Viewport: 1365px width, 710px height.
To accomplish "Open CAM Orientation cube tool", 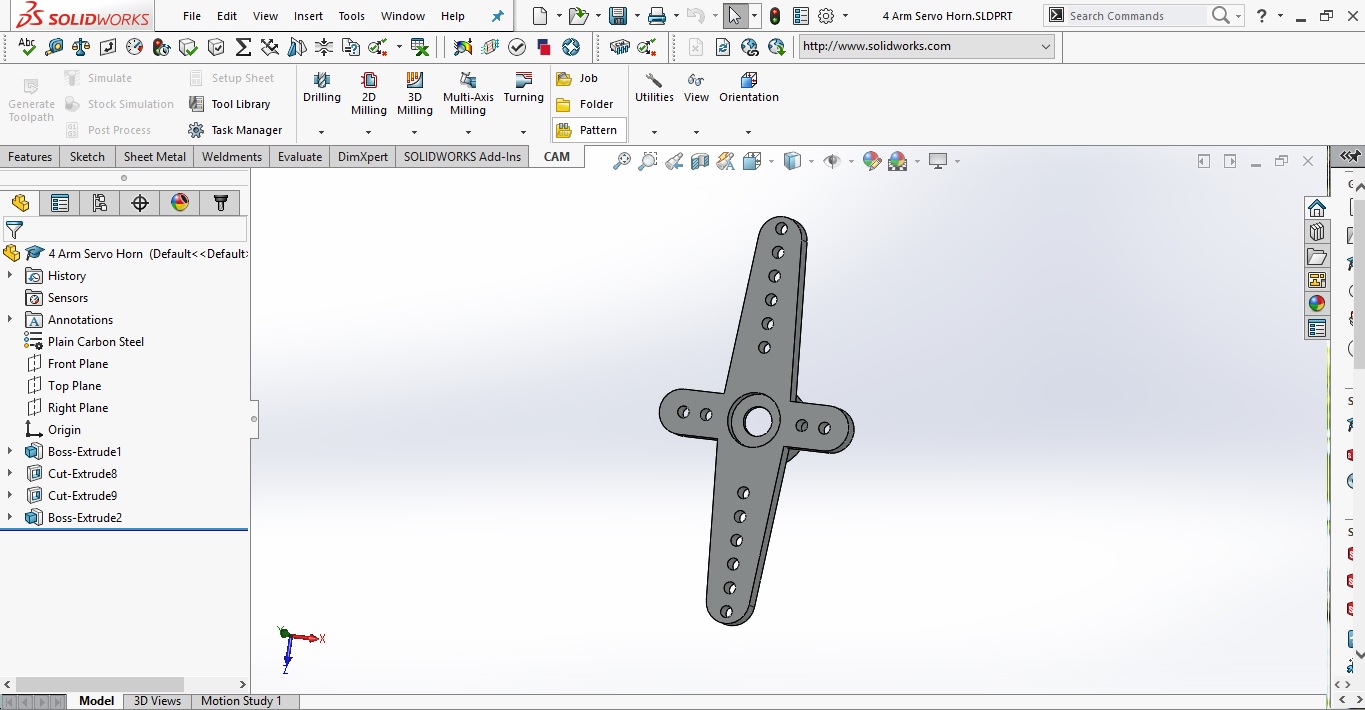I will [x=749, y=88].
